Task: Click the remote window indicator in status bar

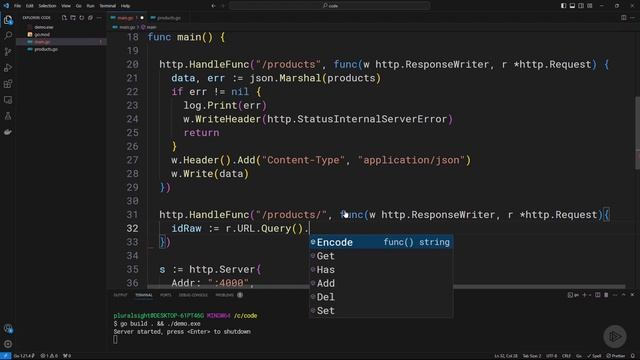Action: pos(5,356)
